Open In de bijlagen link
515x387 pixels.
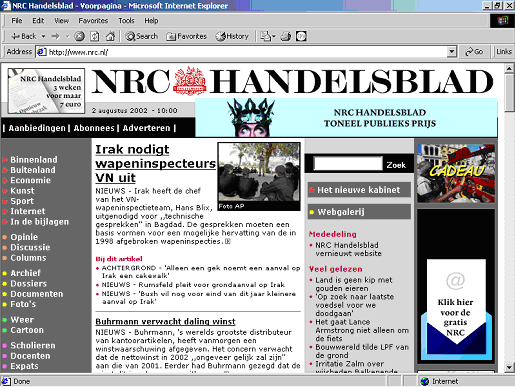click(x=39, y=222)
